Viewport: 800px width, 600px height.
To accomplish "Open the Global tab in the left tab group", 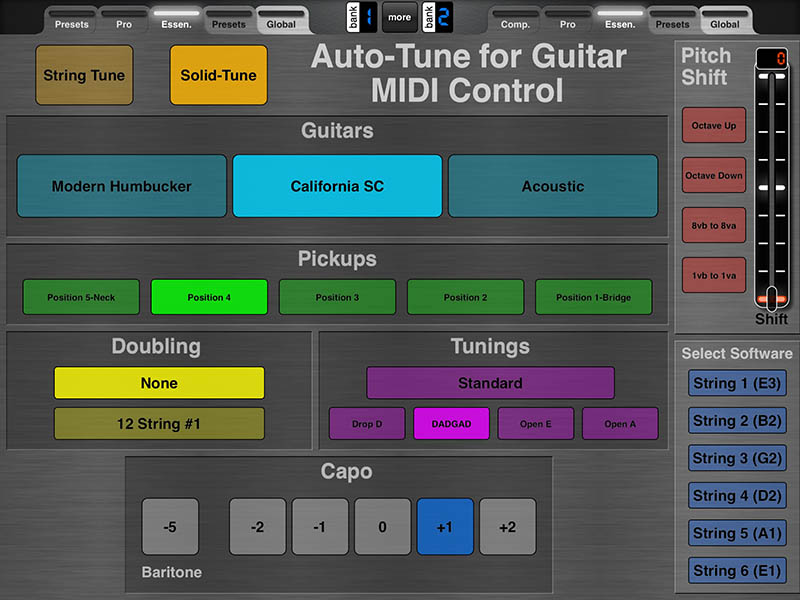I will pos(281,20).
